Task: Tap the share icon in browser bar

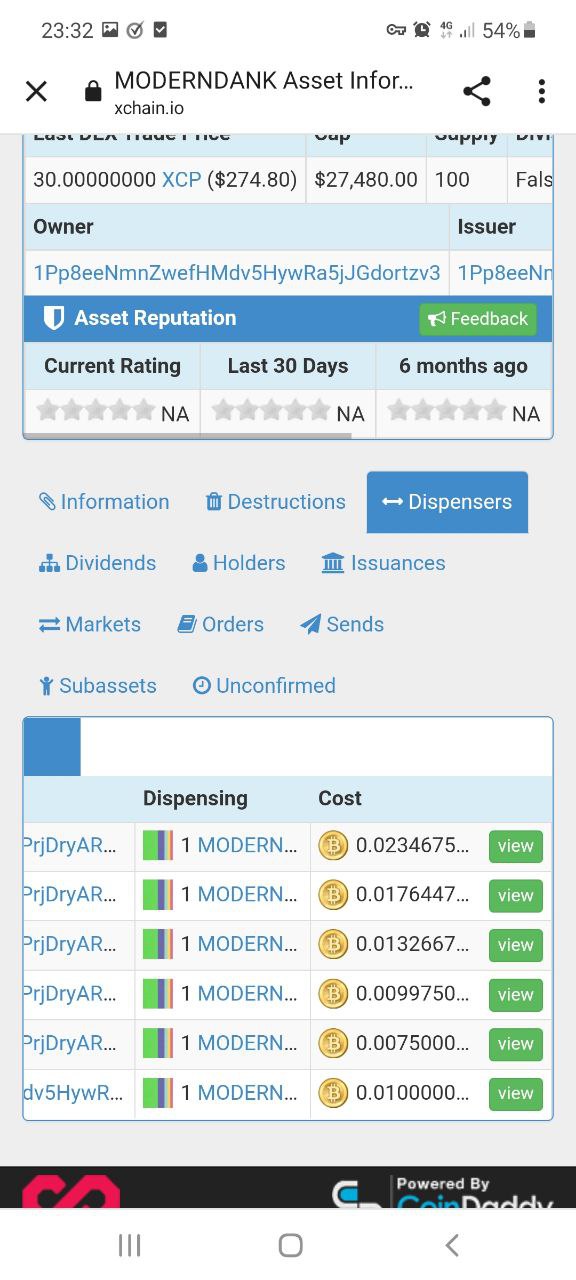Action: coord(477,91)
